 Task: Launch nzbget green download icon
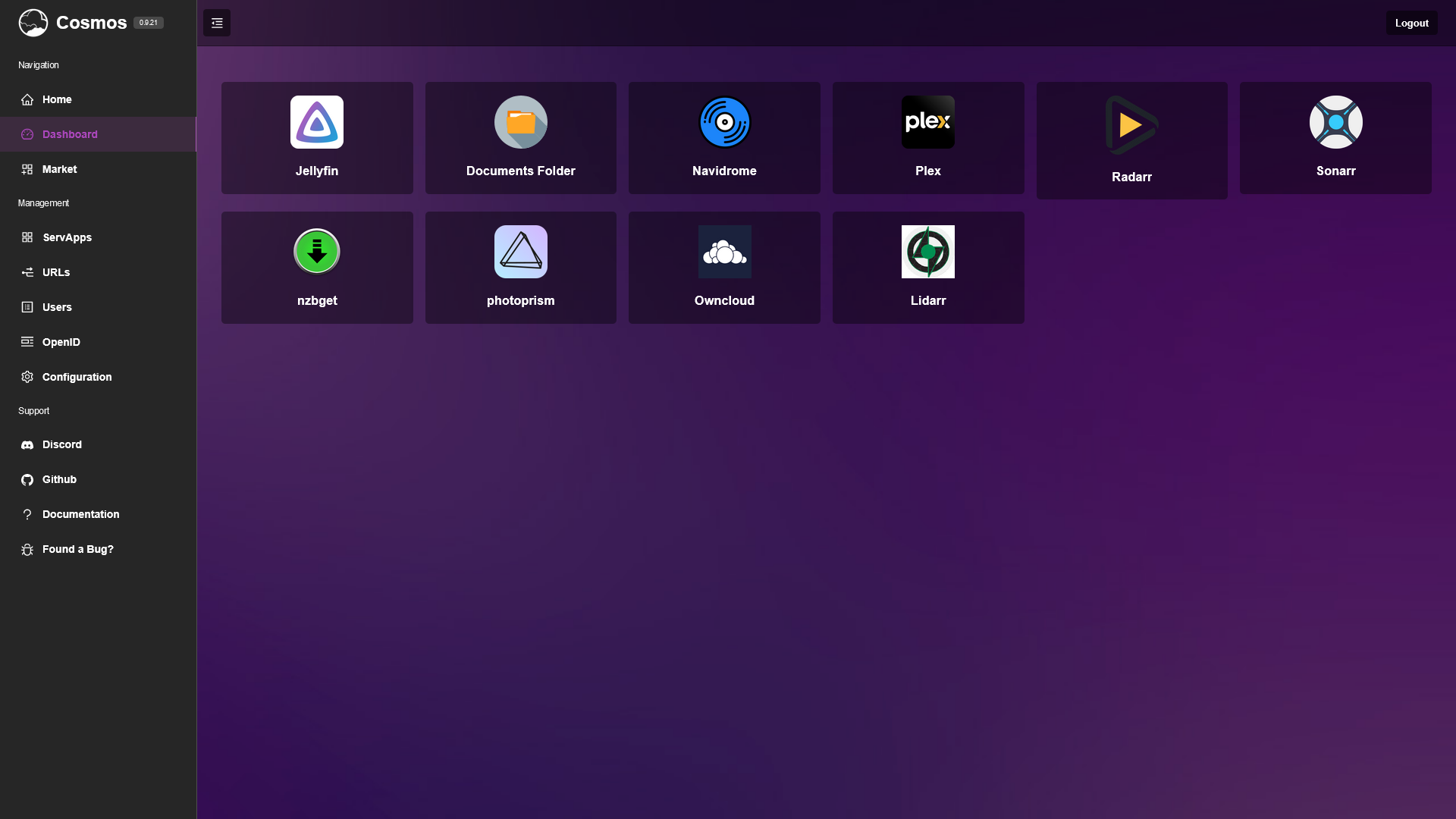(x=317, y=252)
